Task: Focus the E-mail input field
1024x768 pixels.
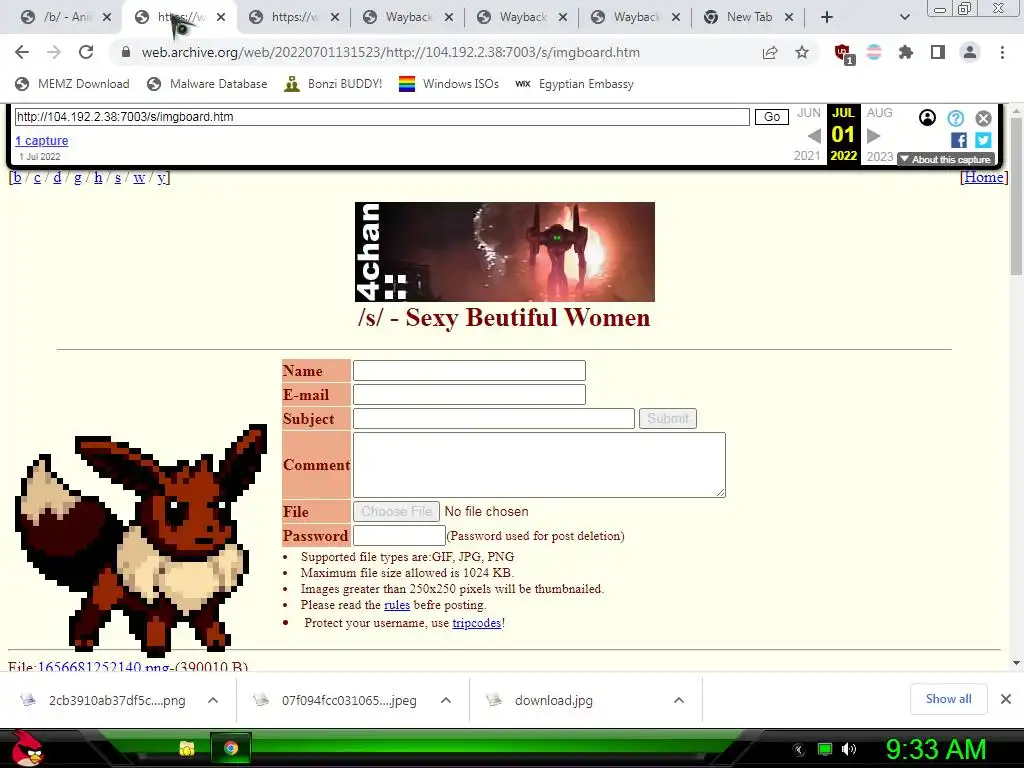Action: point(469,394)
